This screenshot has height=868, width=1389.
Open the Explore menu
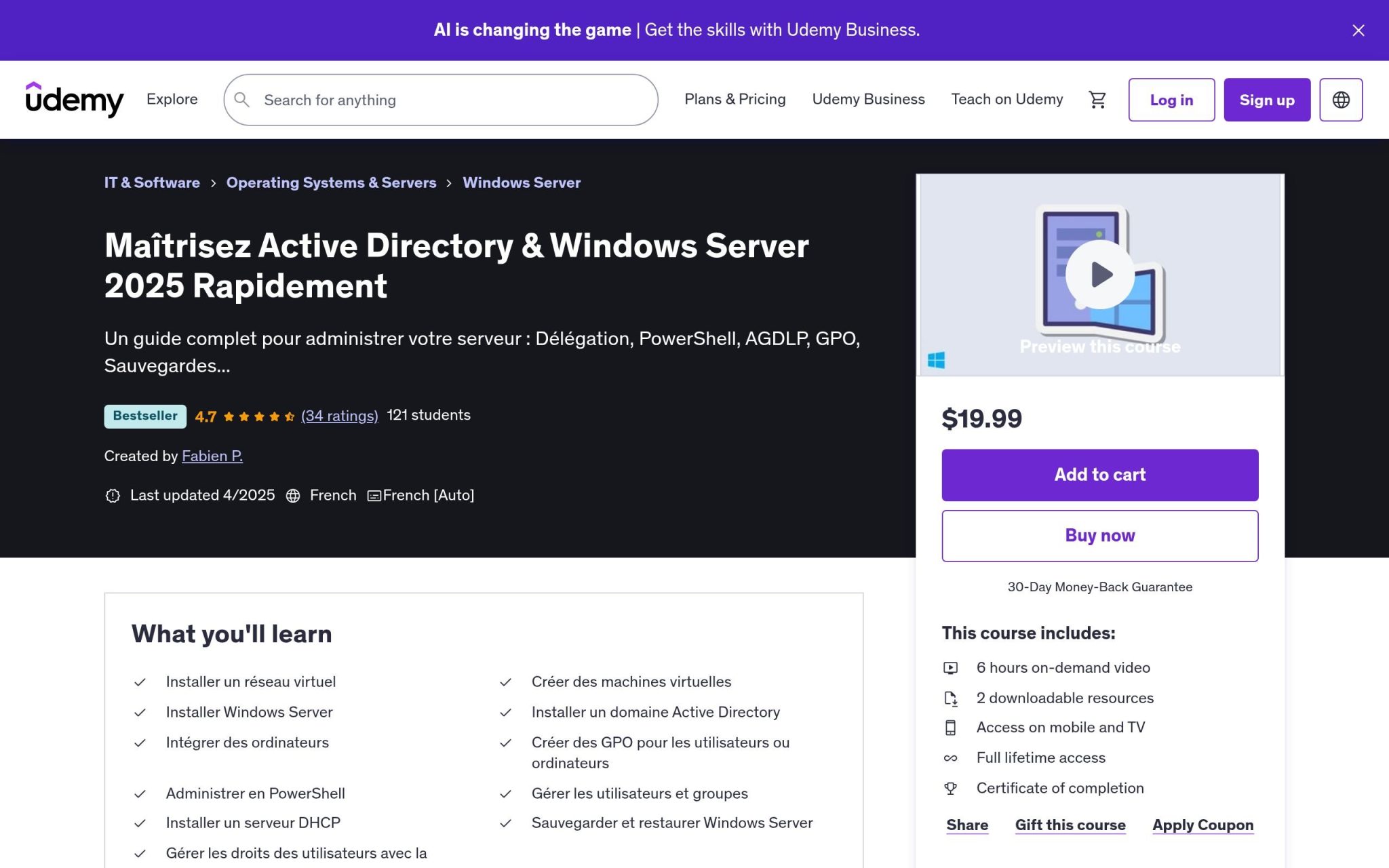pos(172,99)
